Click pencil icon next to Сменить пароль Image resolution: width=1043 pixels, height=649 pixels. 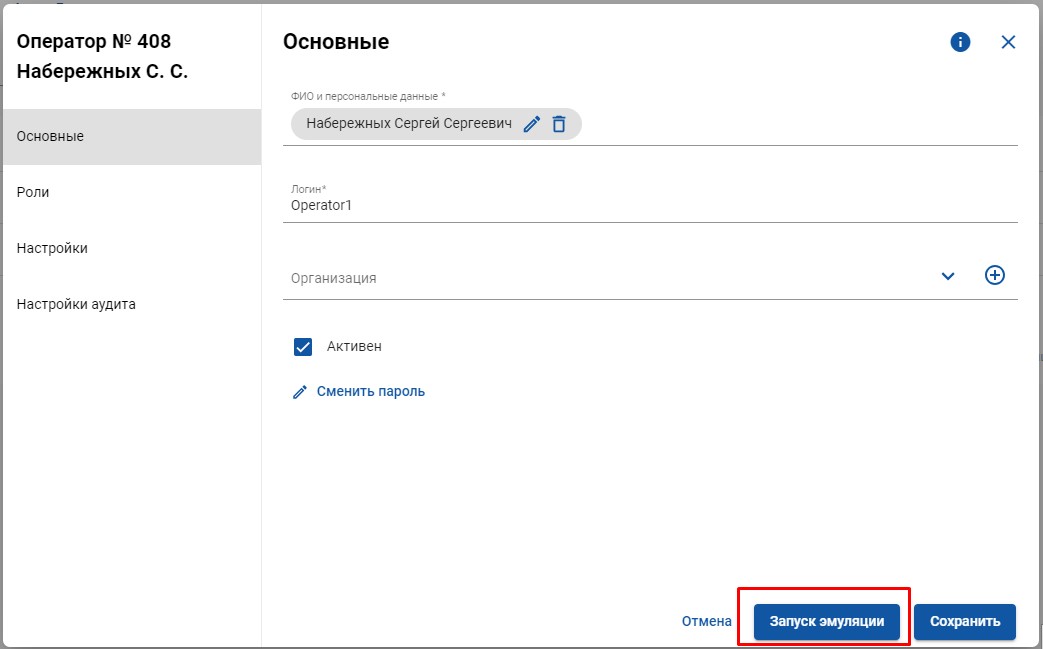click(x=300, y=392)
